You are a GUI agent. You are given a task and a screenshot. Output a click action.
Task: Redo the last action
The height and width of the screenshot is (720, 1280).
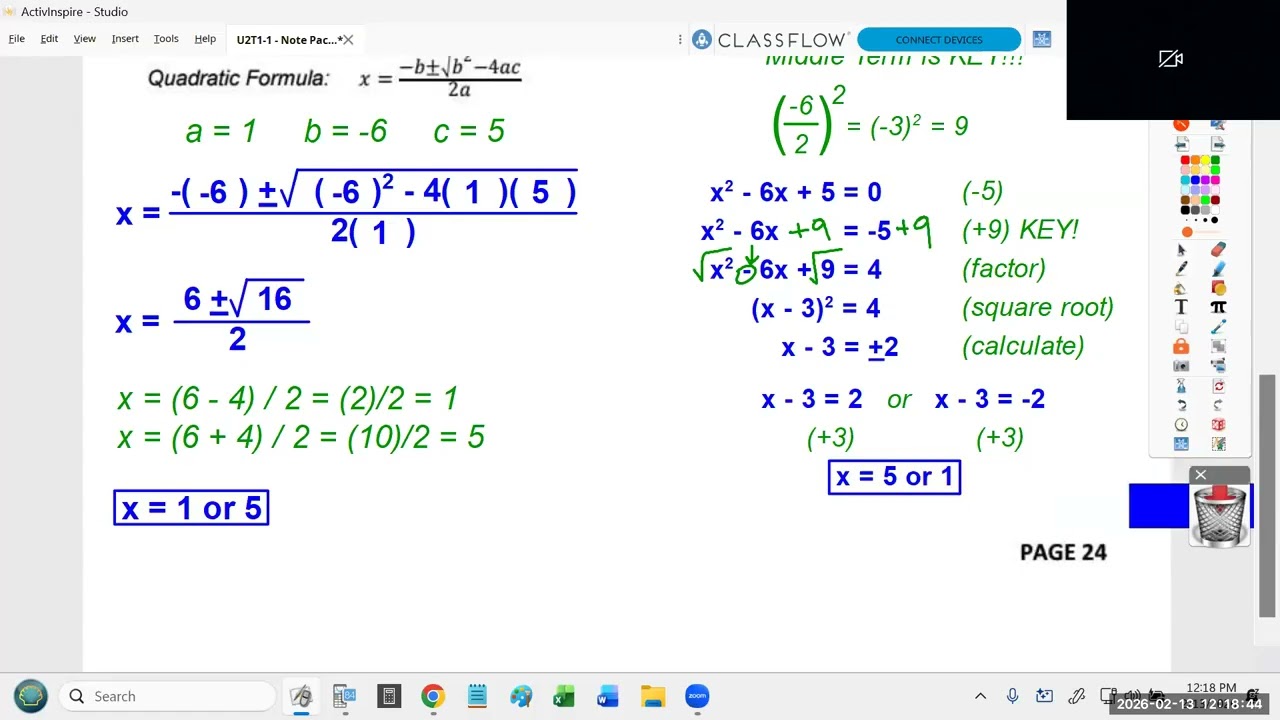coord(1219,404)
